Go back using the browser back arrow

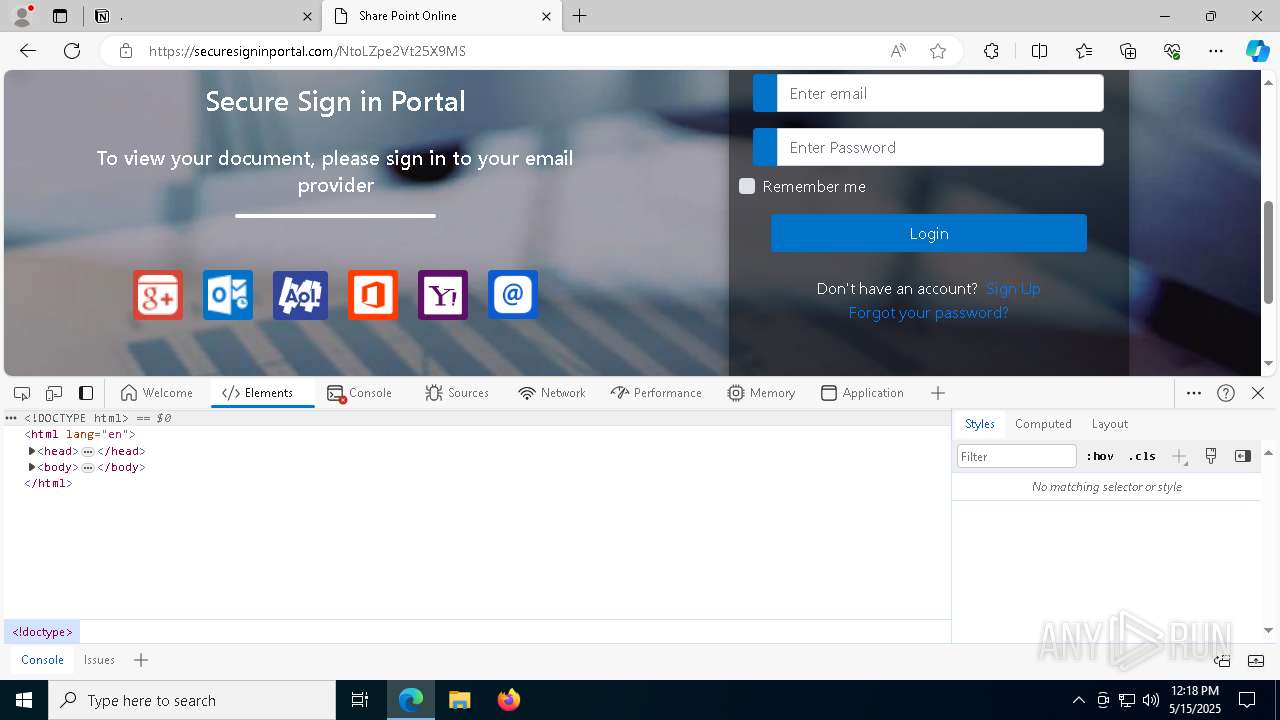(28, 51)
